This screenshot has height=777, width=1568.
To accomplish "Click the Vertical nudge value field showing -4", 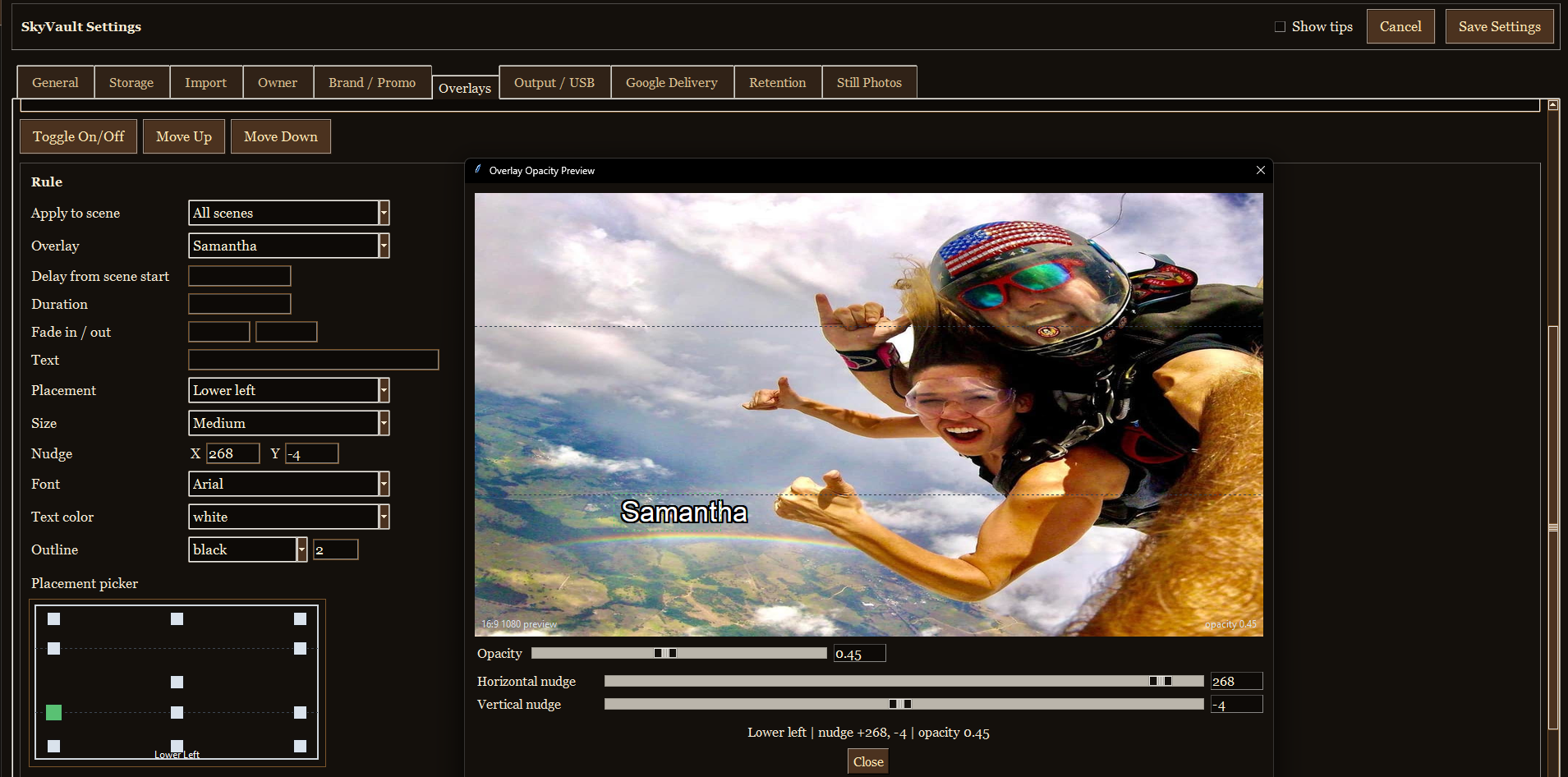I will [x=1237, y=705].
